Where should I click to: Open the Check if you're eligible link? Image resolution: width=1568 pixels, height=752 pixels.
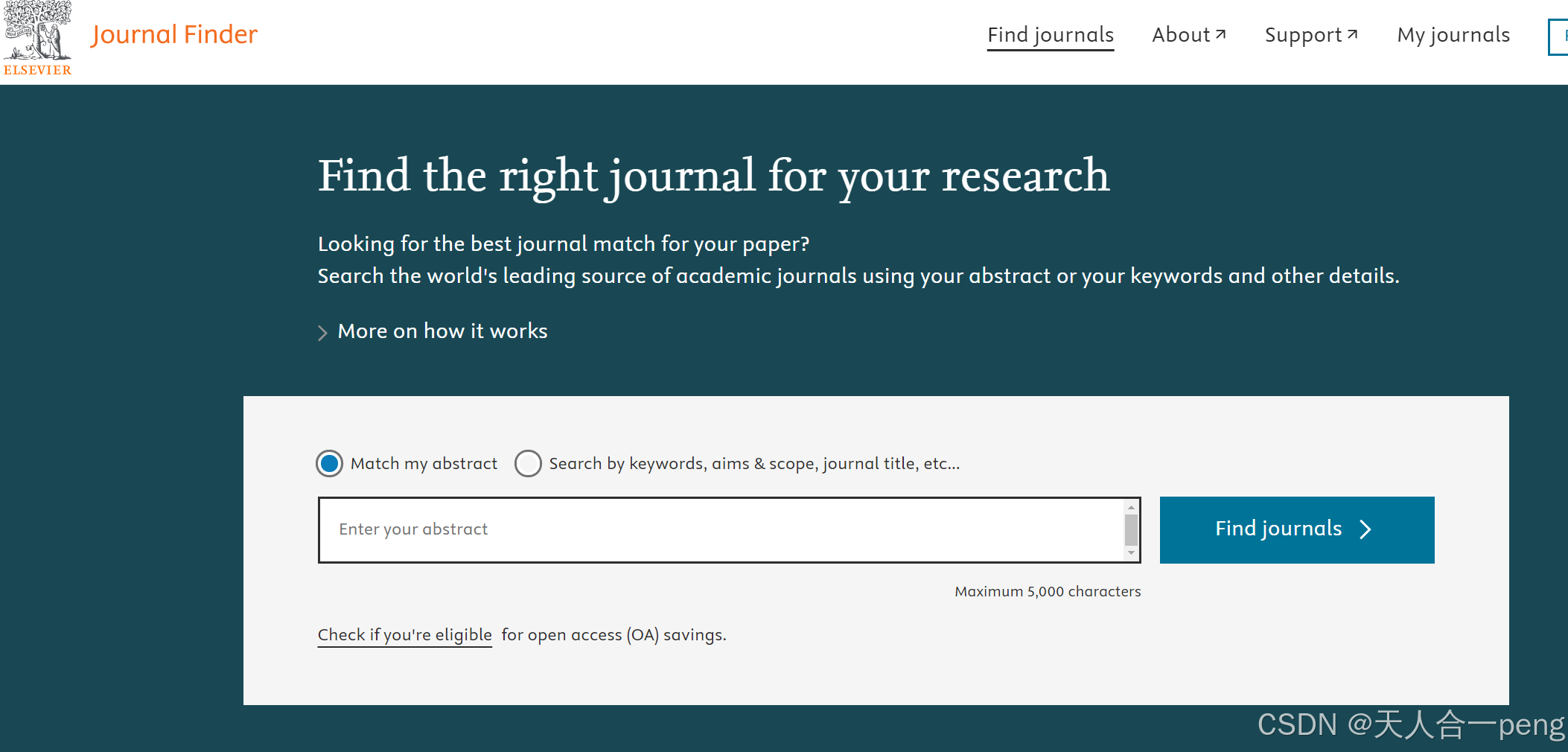(404, 634)
